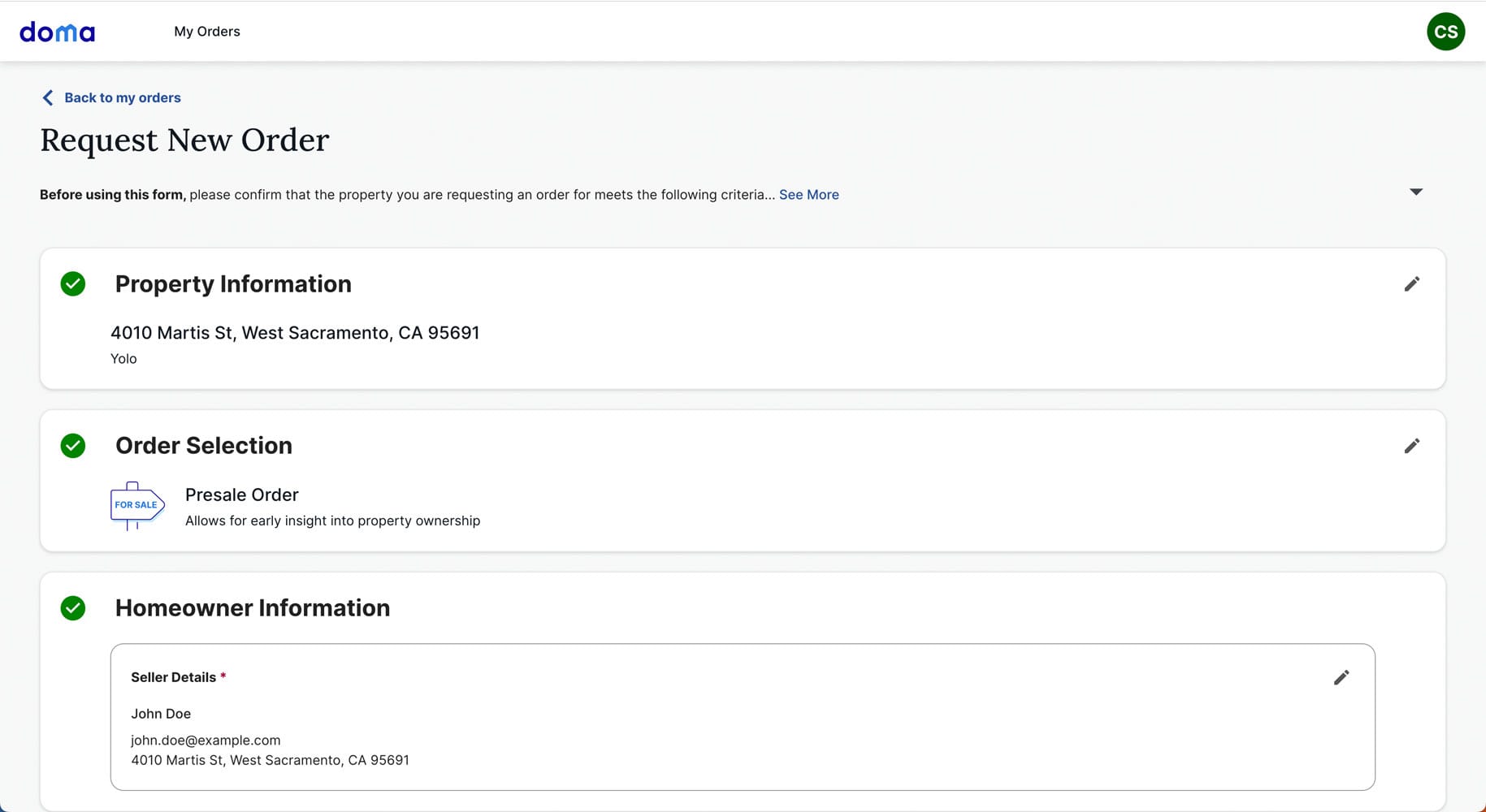Click the back chevron arrow icon

(x=47, y=97)
